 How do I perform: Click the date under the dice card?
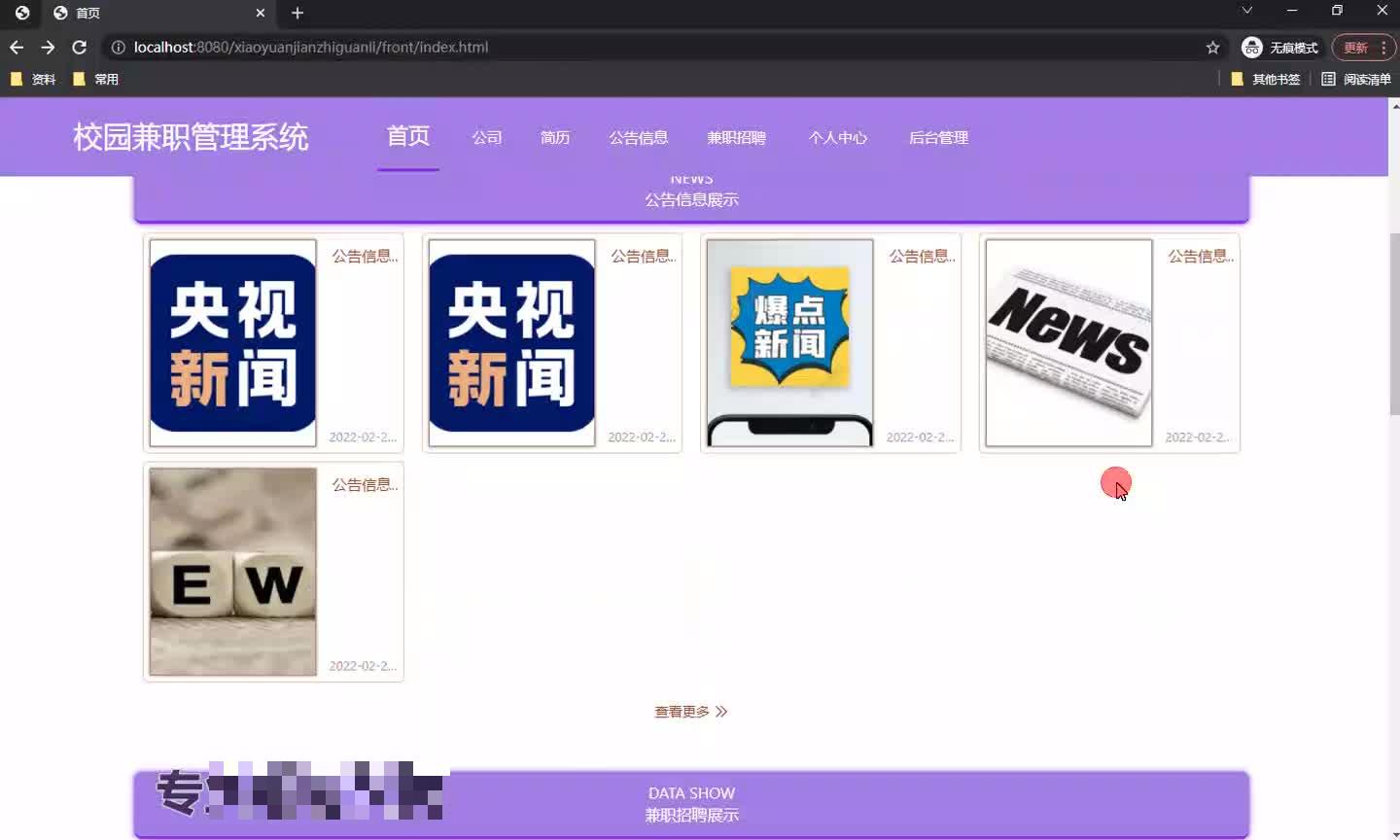363,666
